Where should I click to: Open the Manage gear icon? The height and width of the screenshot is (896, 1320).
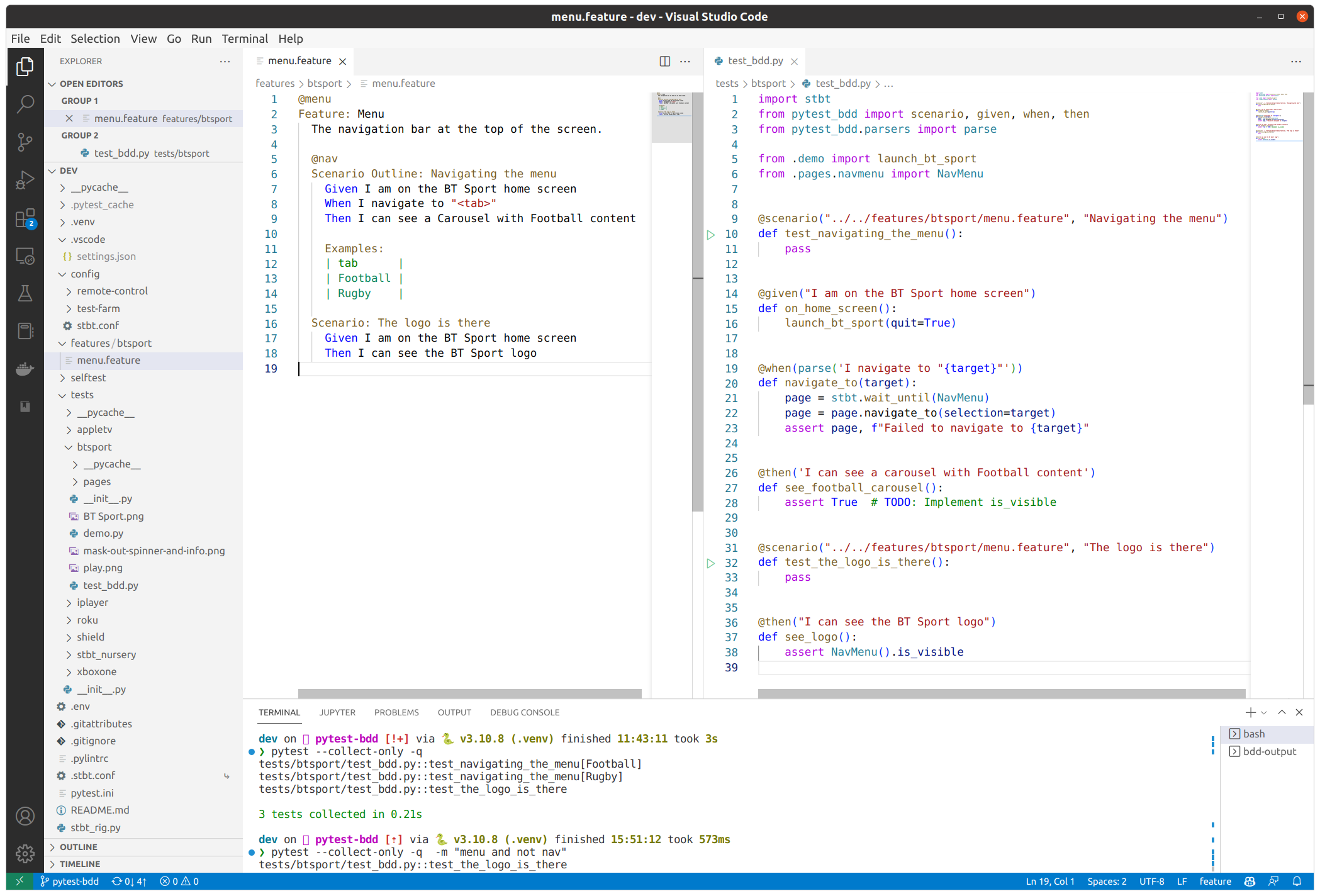click(25, 854)
